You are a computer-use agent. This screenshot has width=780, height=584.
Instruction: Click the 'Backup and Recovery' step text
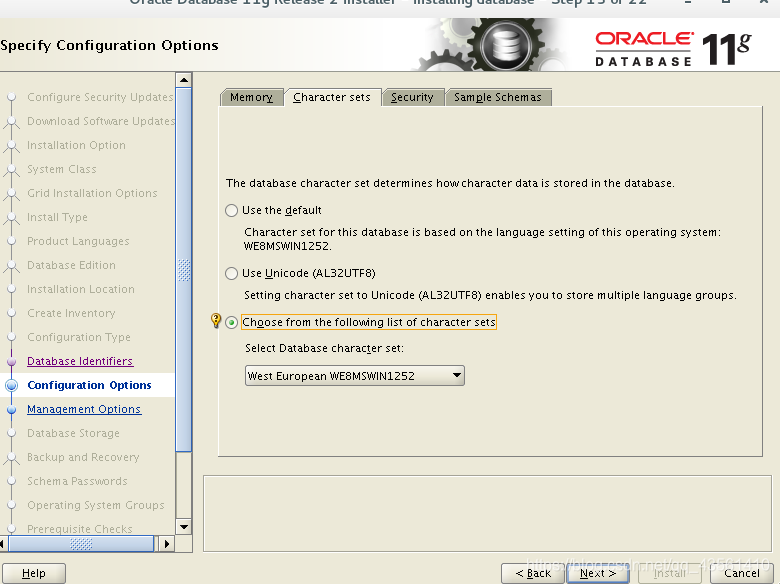click(83, 457)
